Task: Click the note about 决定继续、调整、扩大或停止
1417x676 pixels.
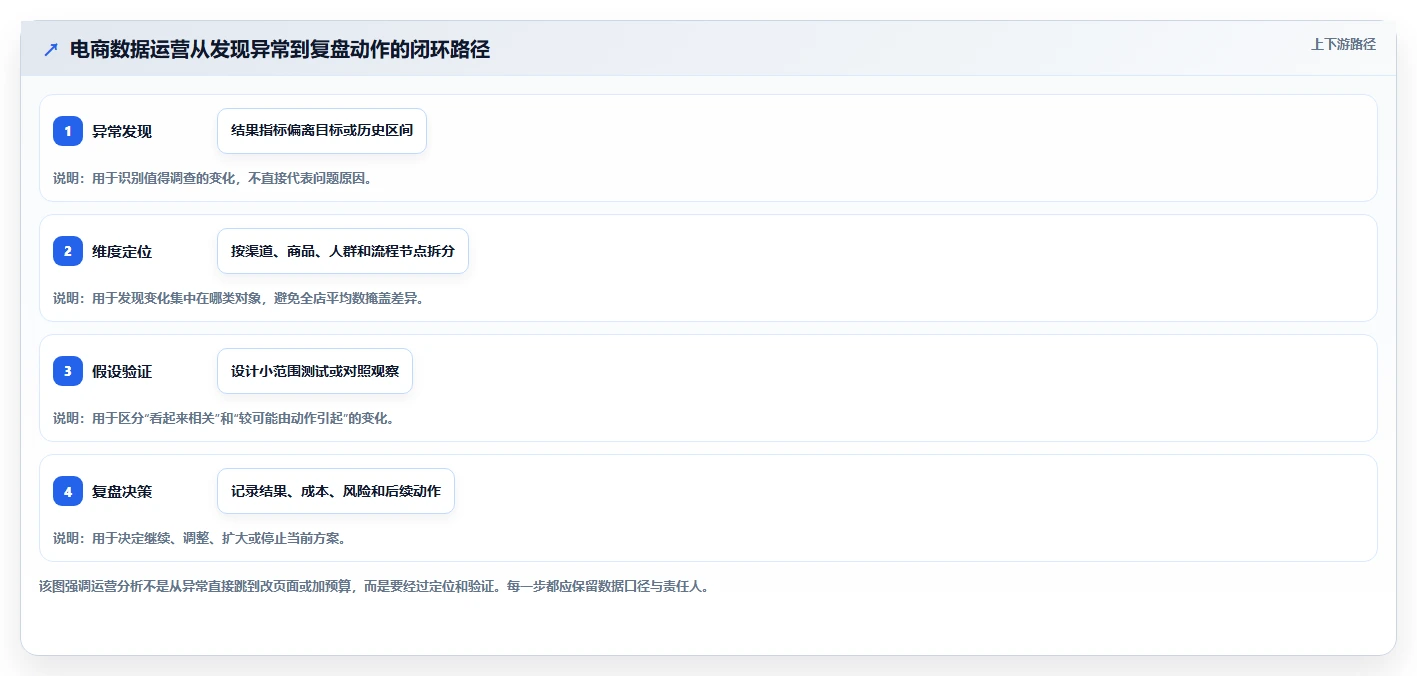Action: (200, 538)
